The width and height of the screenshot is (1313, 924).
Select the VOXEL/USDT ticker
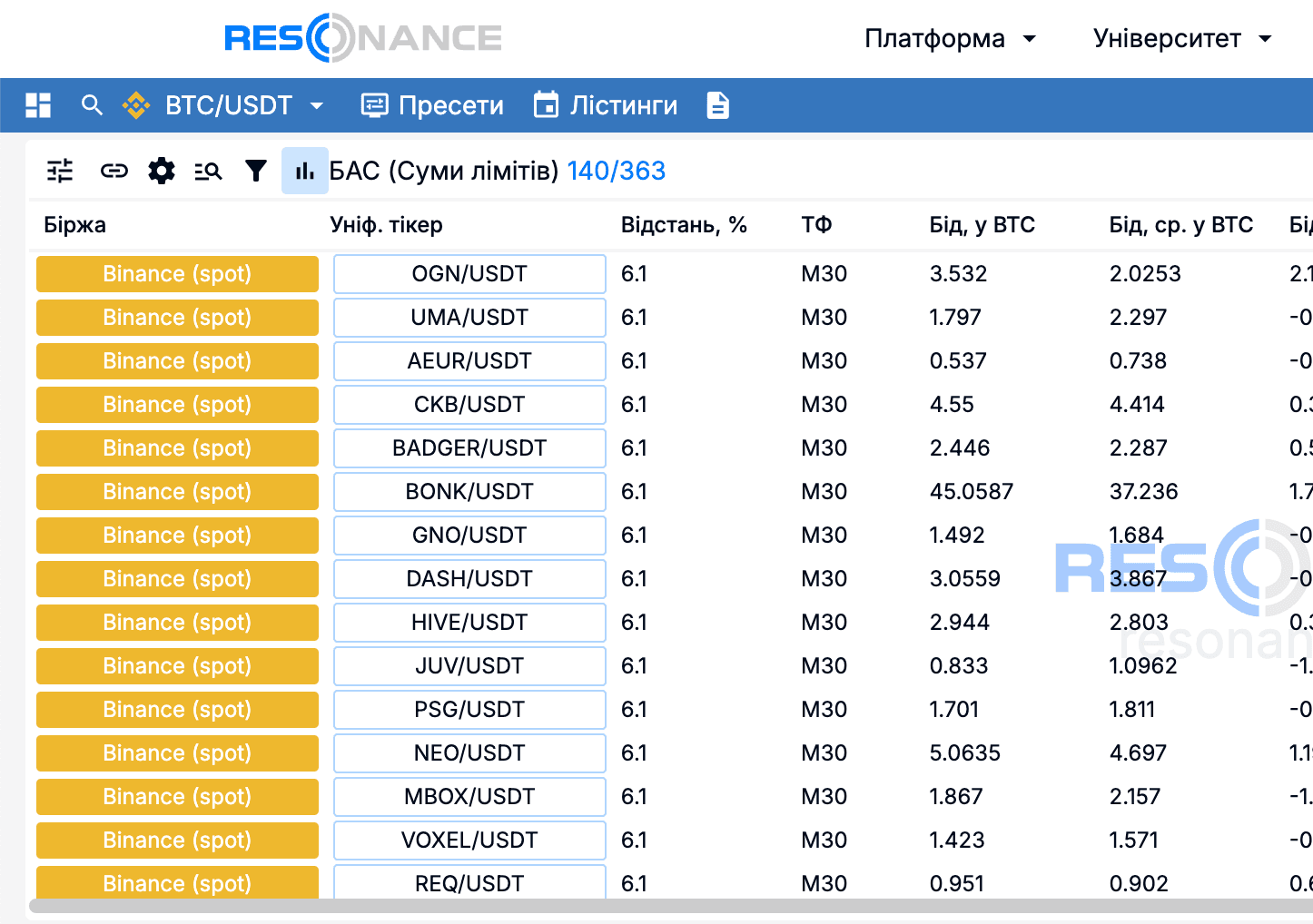[469, 840]
